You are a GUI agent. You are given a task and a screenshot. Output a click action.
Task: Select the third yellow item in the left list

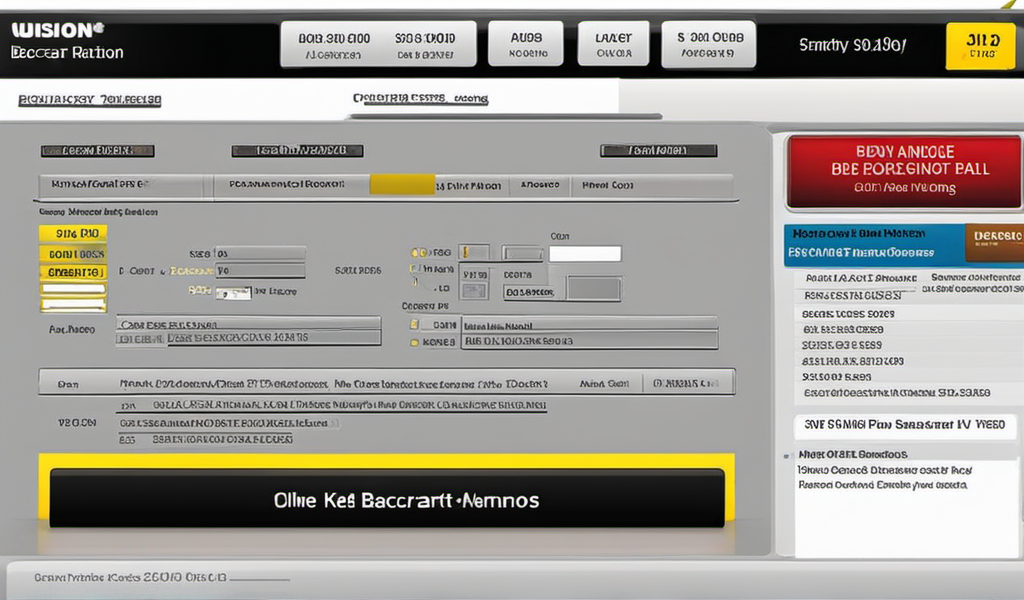click(72, 272)
